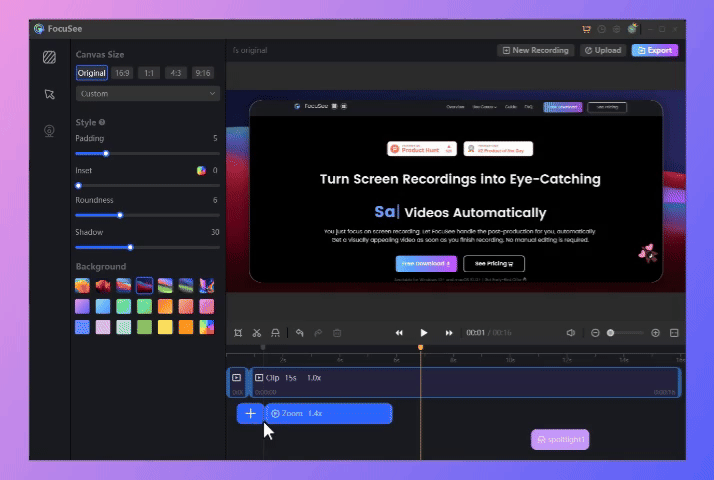Click the help icon next to Style
714x480 pixels.
(102, 122)
